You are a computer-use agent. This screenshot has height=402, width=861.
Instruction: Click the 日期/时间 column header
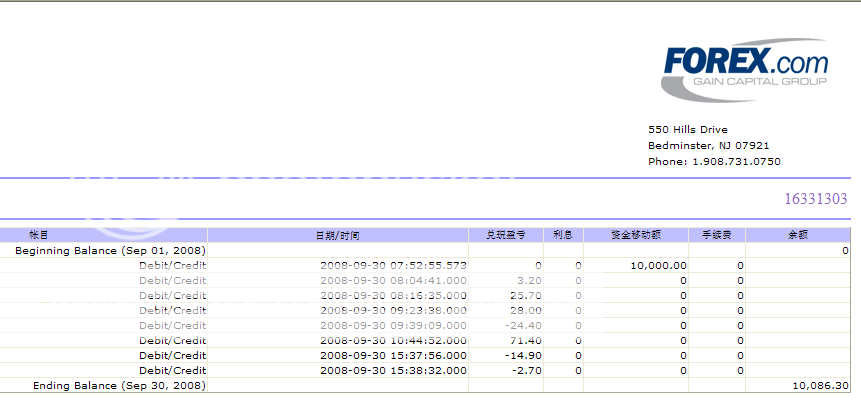[x=337, y=235]
